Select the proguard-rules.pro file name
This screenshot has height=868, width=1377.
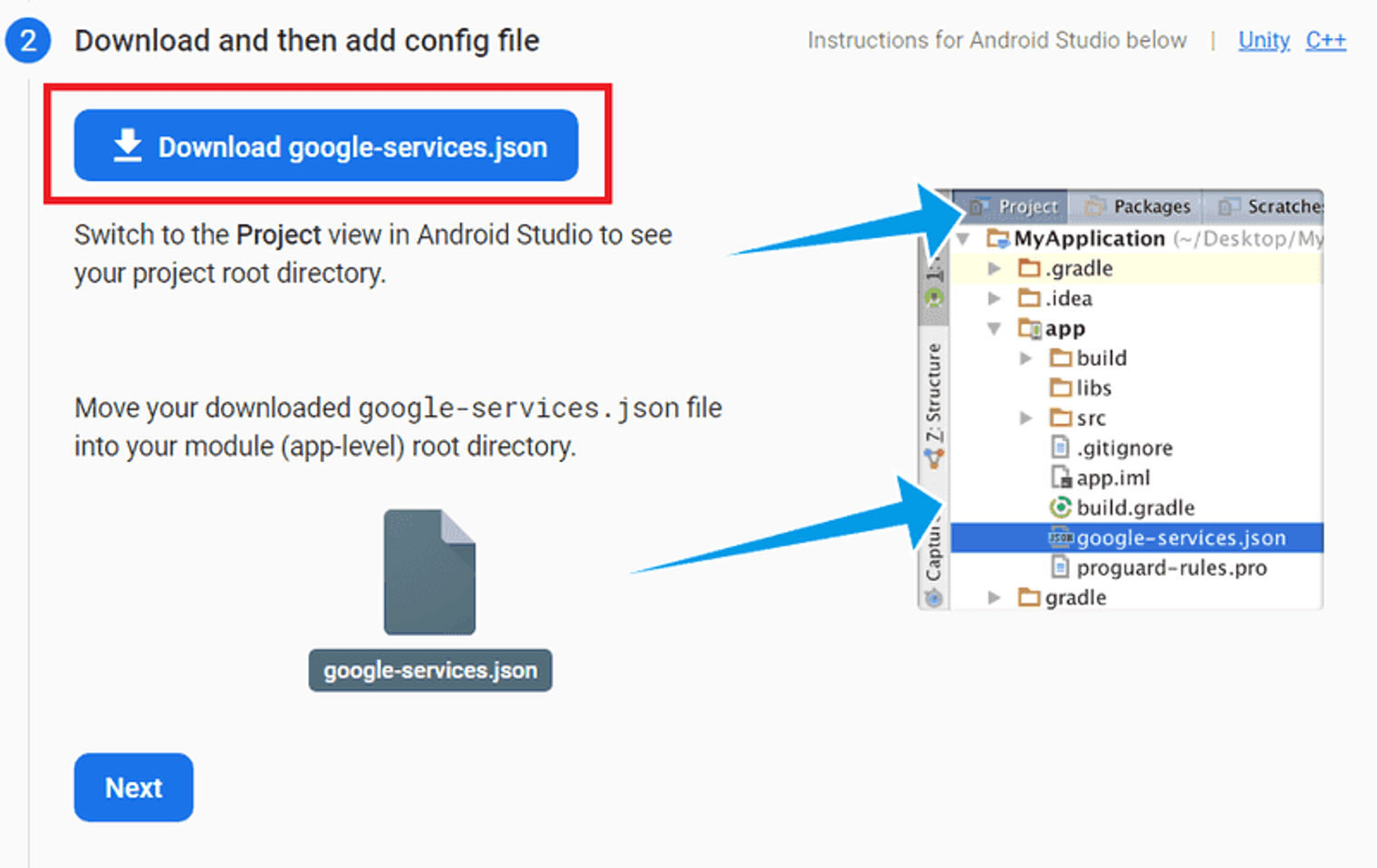pos(1171,567)
